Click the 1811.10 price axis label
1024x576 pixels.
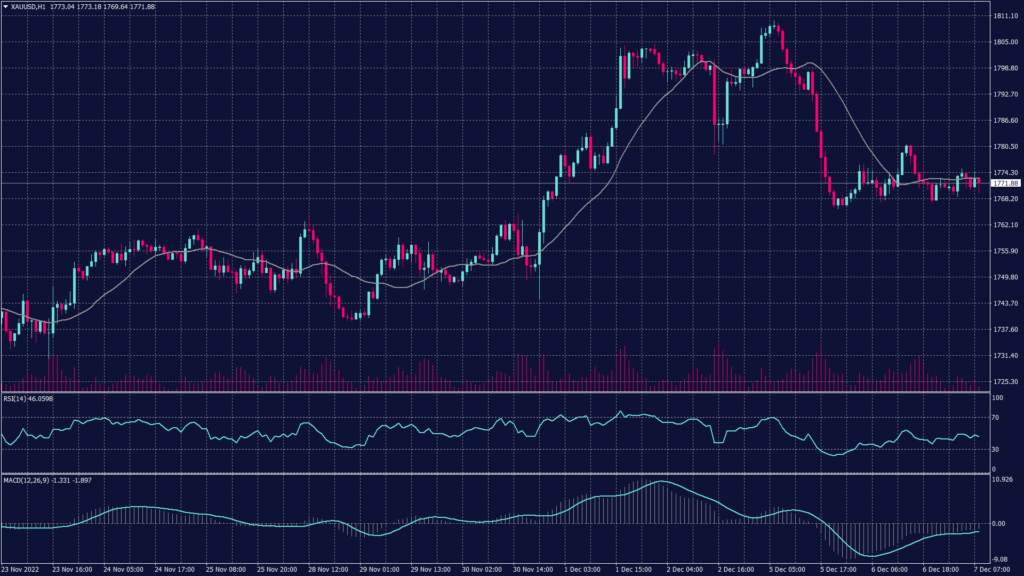1005,17
